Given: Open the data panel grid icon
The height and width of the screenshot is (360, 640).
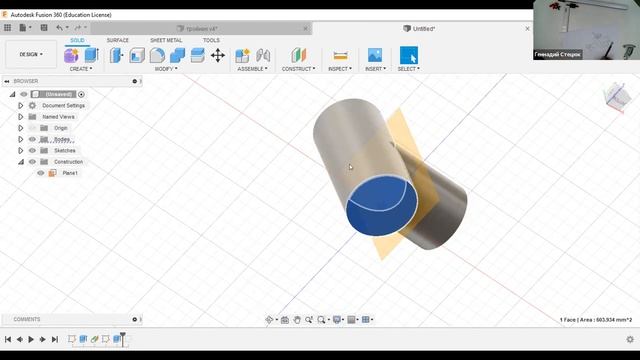Looking at the screenshot, I should (x=7, y=28).
